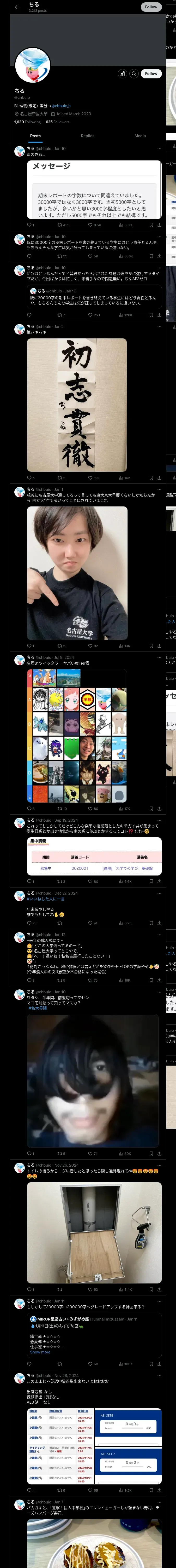This screenshot has height=1568, width=176.
Task: Like the post with 5K likes
Action: click(x=93, y=256)
